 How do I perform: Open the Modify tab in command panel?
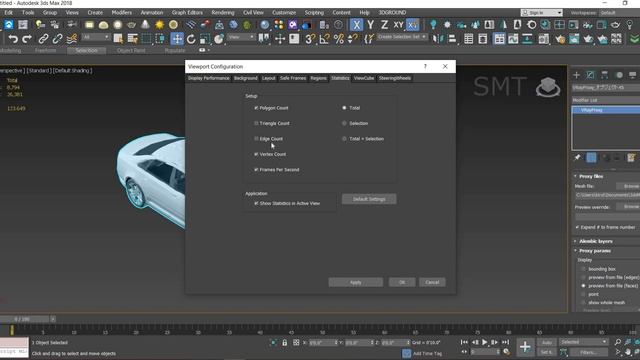pos(590,75)
